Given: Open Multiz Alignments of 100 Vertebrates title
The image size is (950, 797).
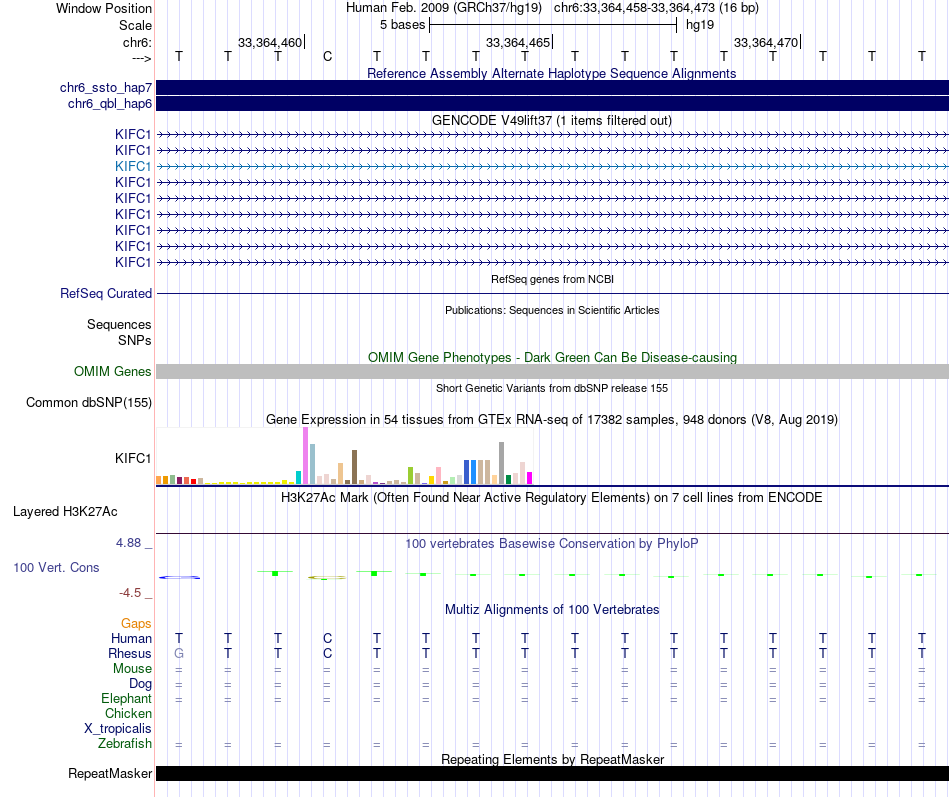Looking at the screenshot, I should coord(551,610).
